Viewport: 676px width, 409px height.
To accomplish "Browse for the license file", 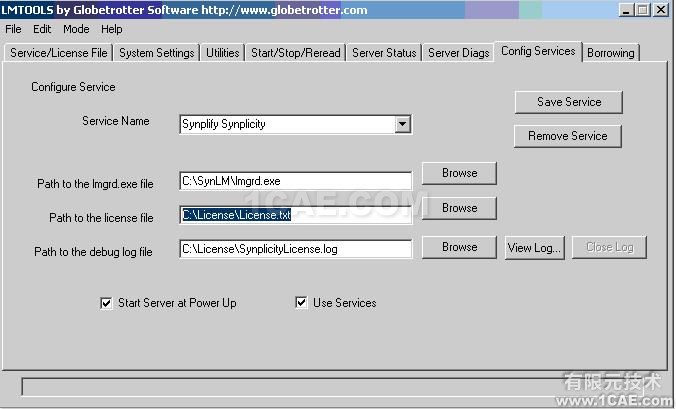I will (x=459, y=208).
